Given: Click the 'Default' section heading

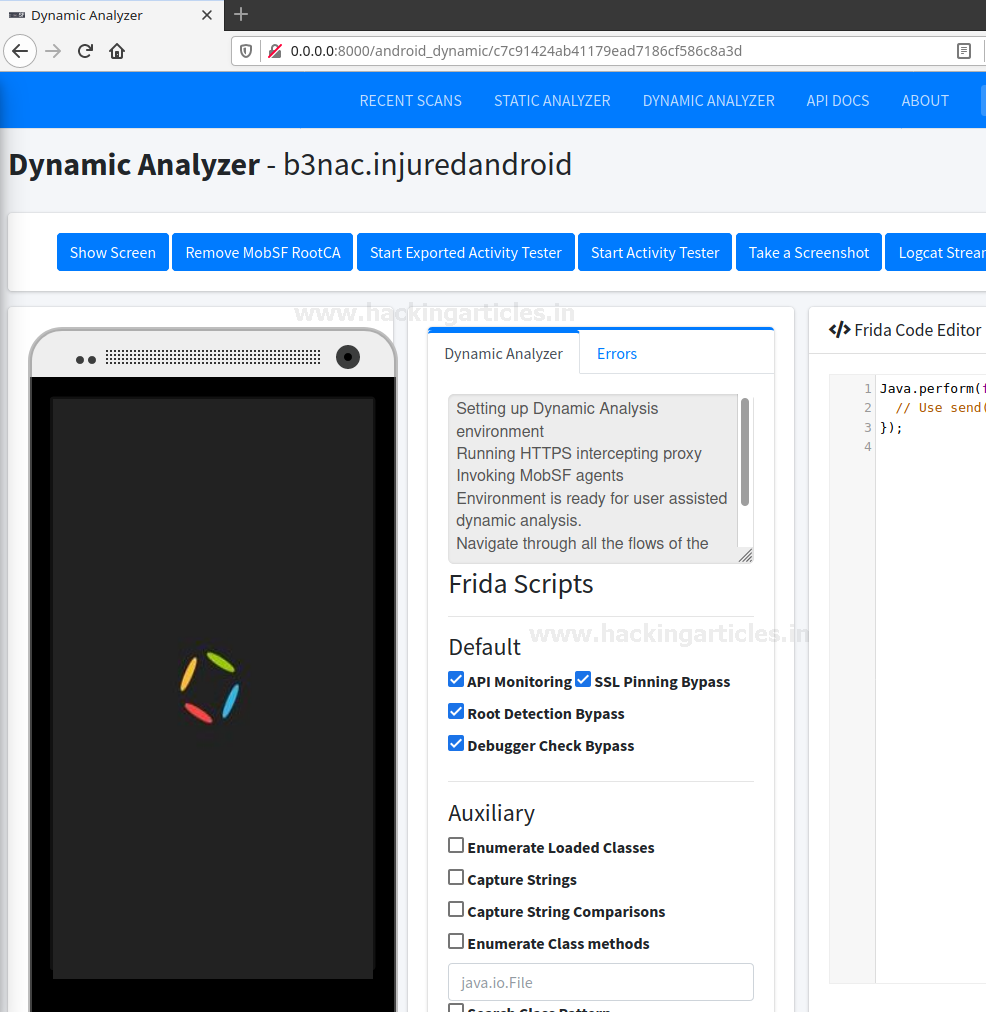Looking at the screenshot, I should (x=485, y=647).
